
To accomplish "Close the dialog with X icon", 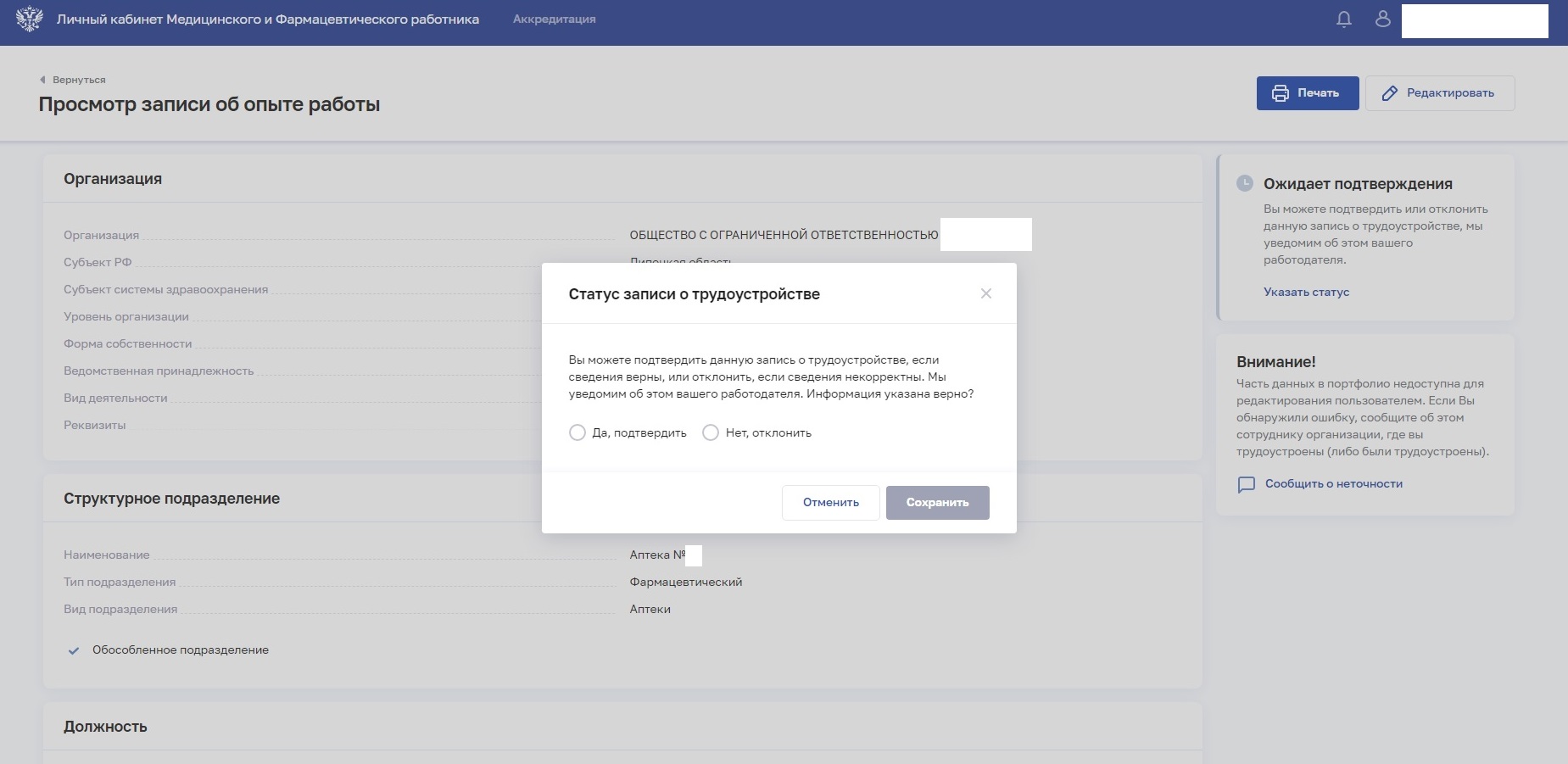I will [x=985, y=293].
